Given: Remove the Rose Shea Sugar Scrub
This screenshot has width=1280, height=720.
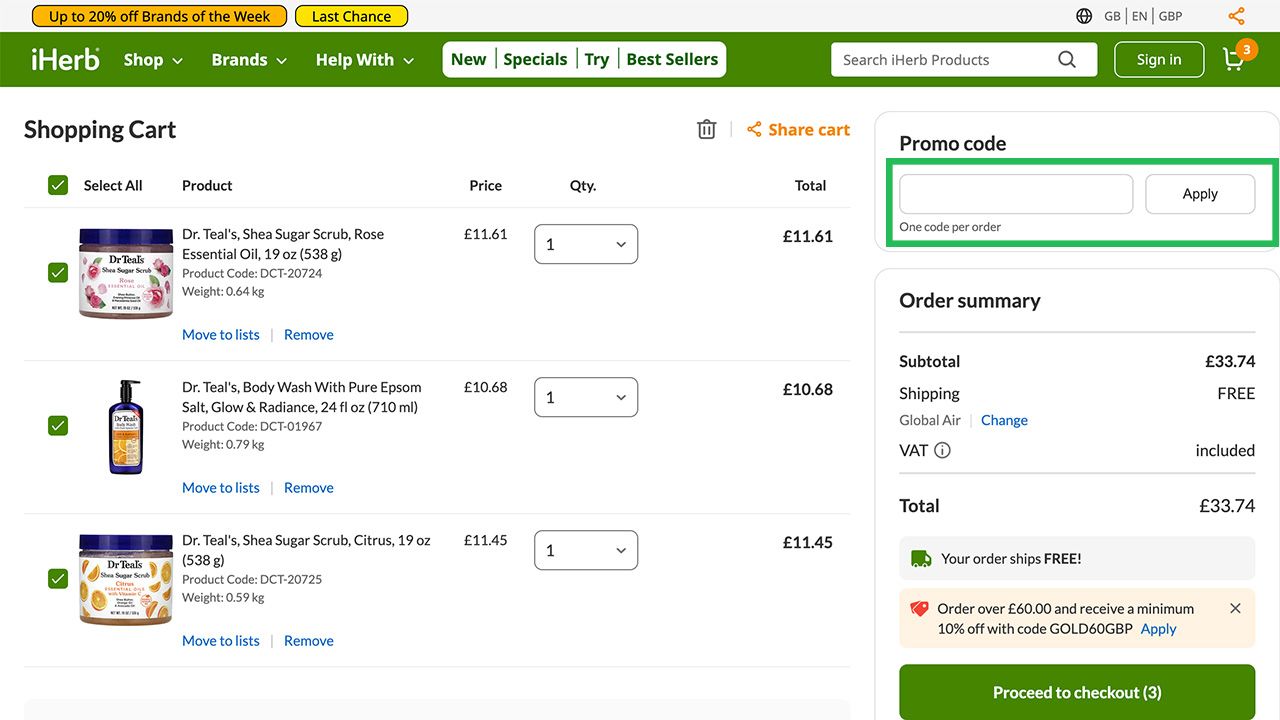Looking at the screenshot, I should 308,335.
